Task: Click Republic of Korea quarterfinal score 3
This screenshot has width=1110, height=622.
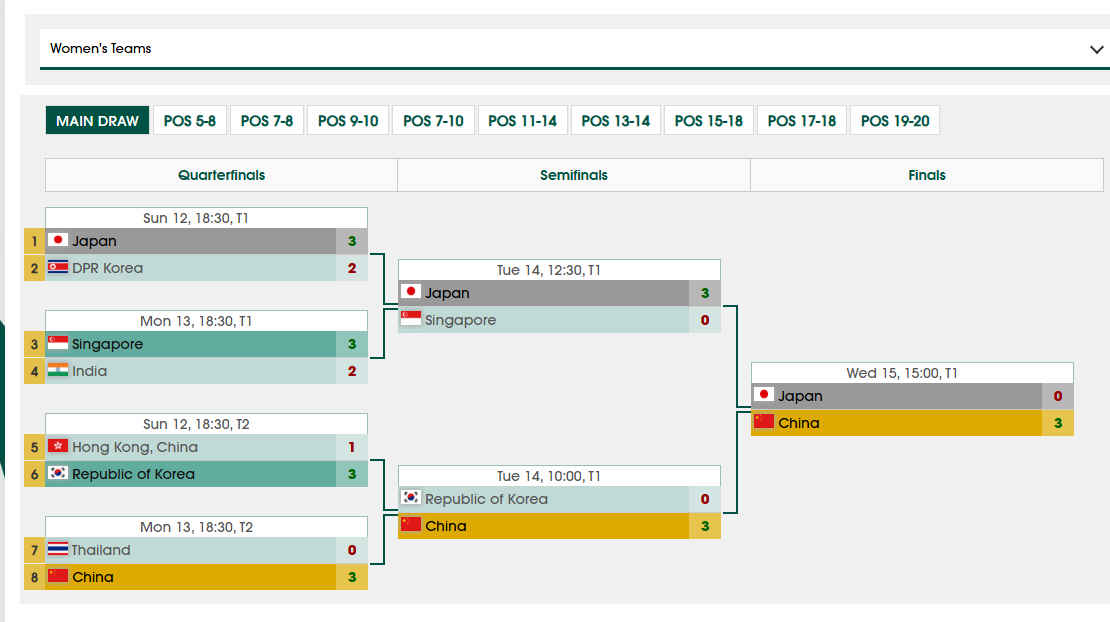Action: pyautogui.click(x=352, y=474)
